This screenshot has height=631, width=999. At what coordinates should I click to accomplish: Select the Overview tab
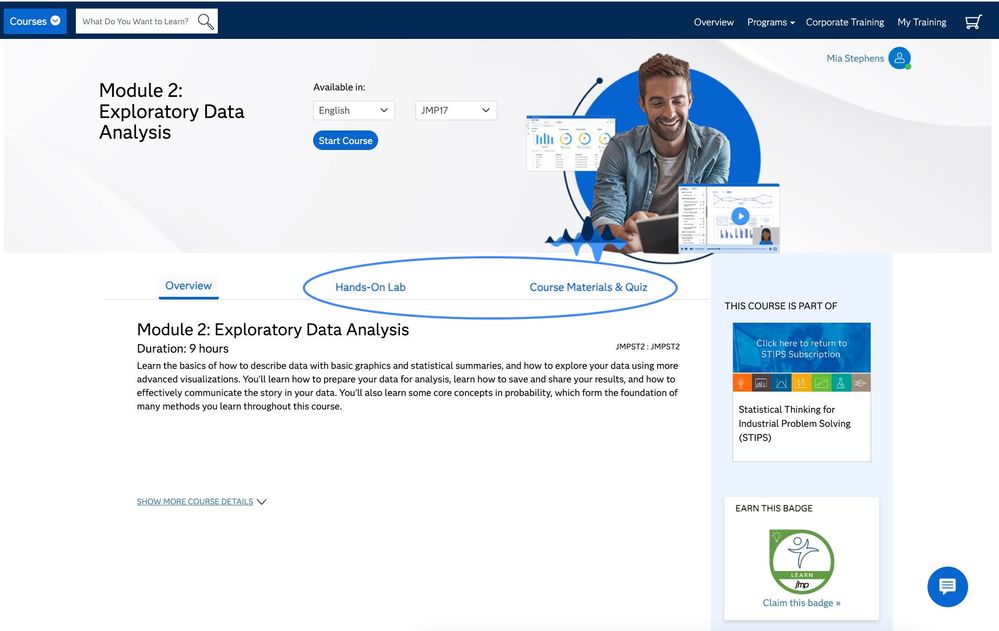tap(189, 286)
